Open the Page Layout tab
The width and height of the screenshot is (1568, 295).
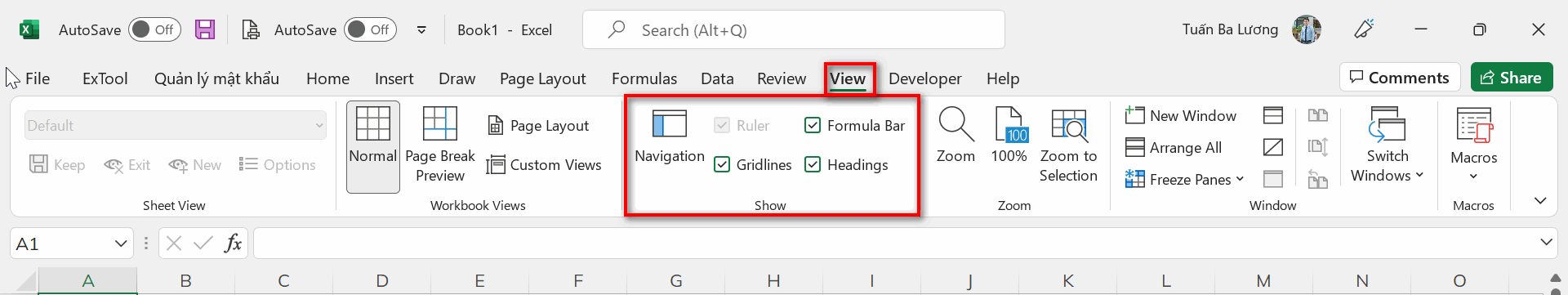coord(542,78)
